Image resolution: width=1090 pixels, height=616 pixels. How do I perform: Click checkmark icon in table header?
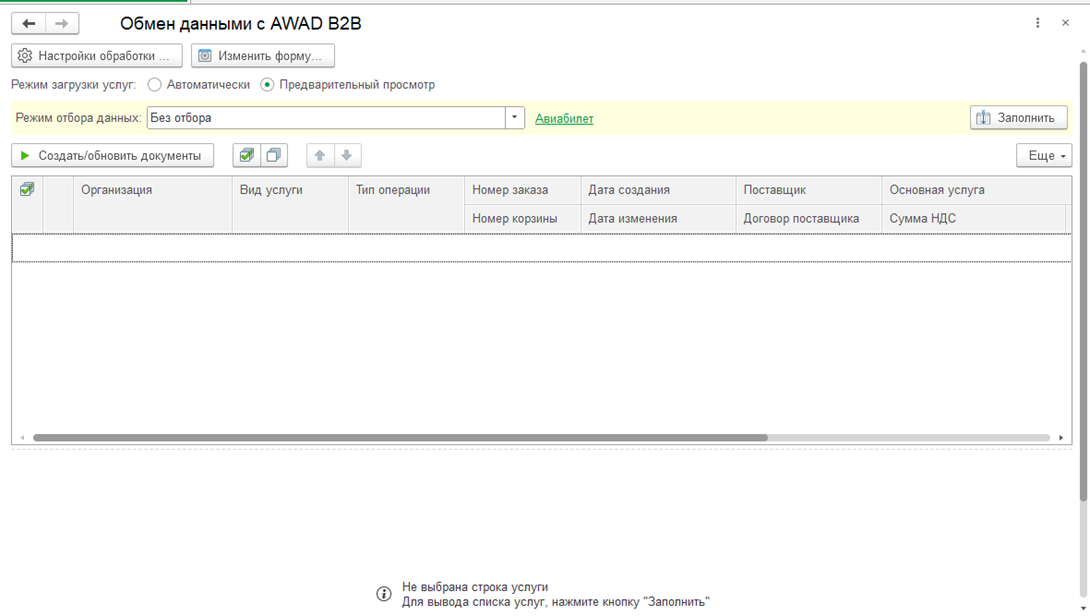pos(27,189)
